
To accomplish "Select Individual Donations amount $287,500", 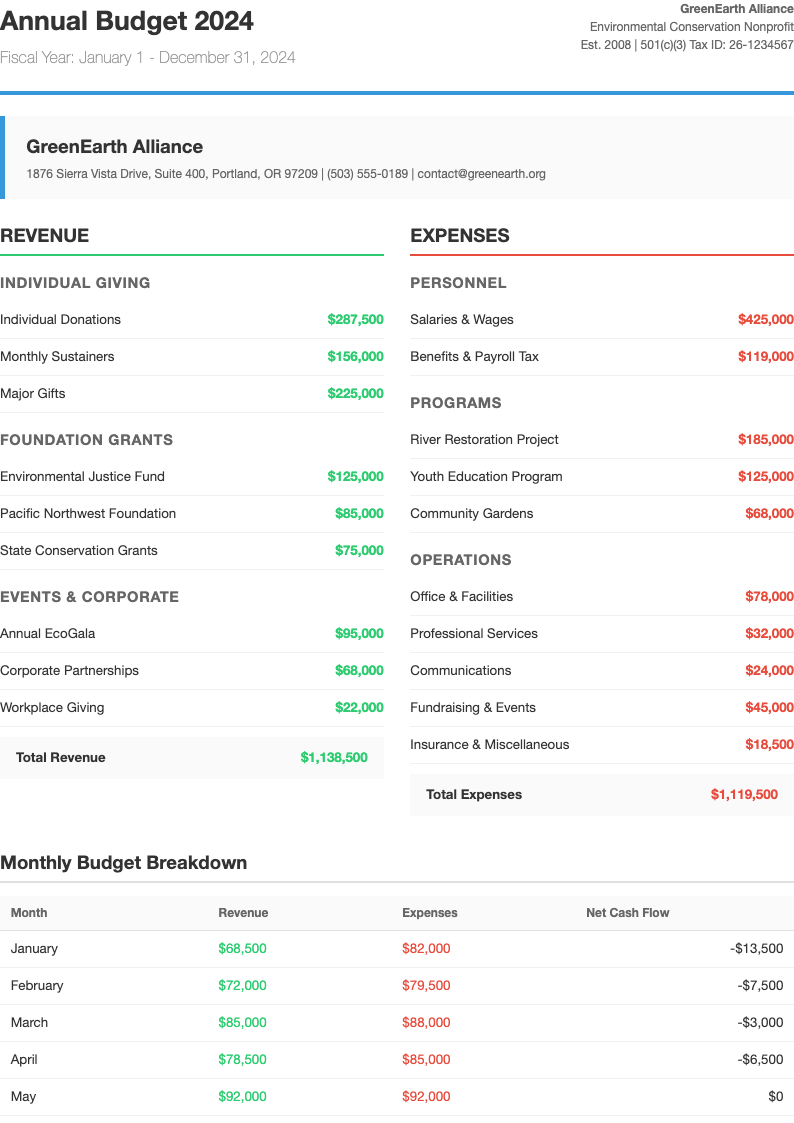I will pos(355,319).
